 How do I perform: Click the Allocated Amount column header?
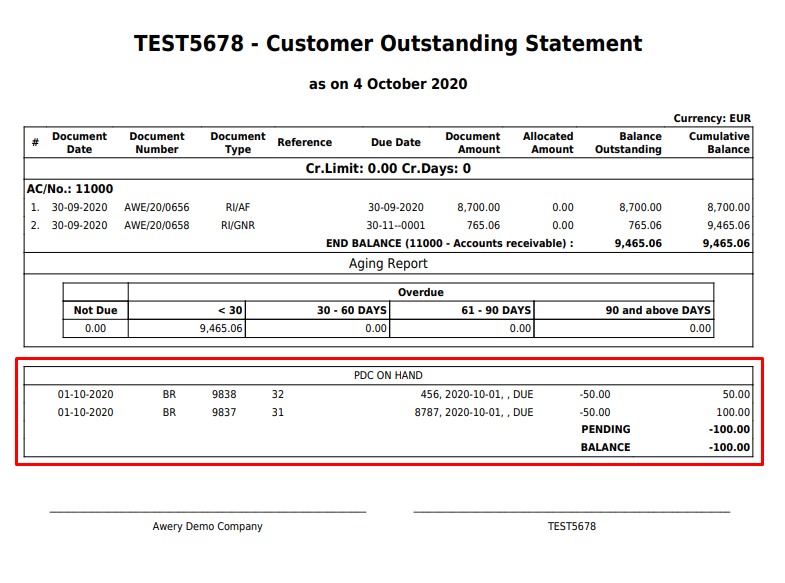[548, 143]
